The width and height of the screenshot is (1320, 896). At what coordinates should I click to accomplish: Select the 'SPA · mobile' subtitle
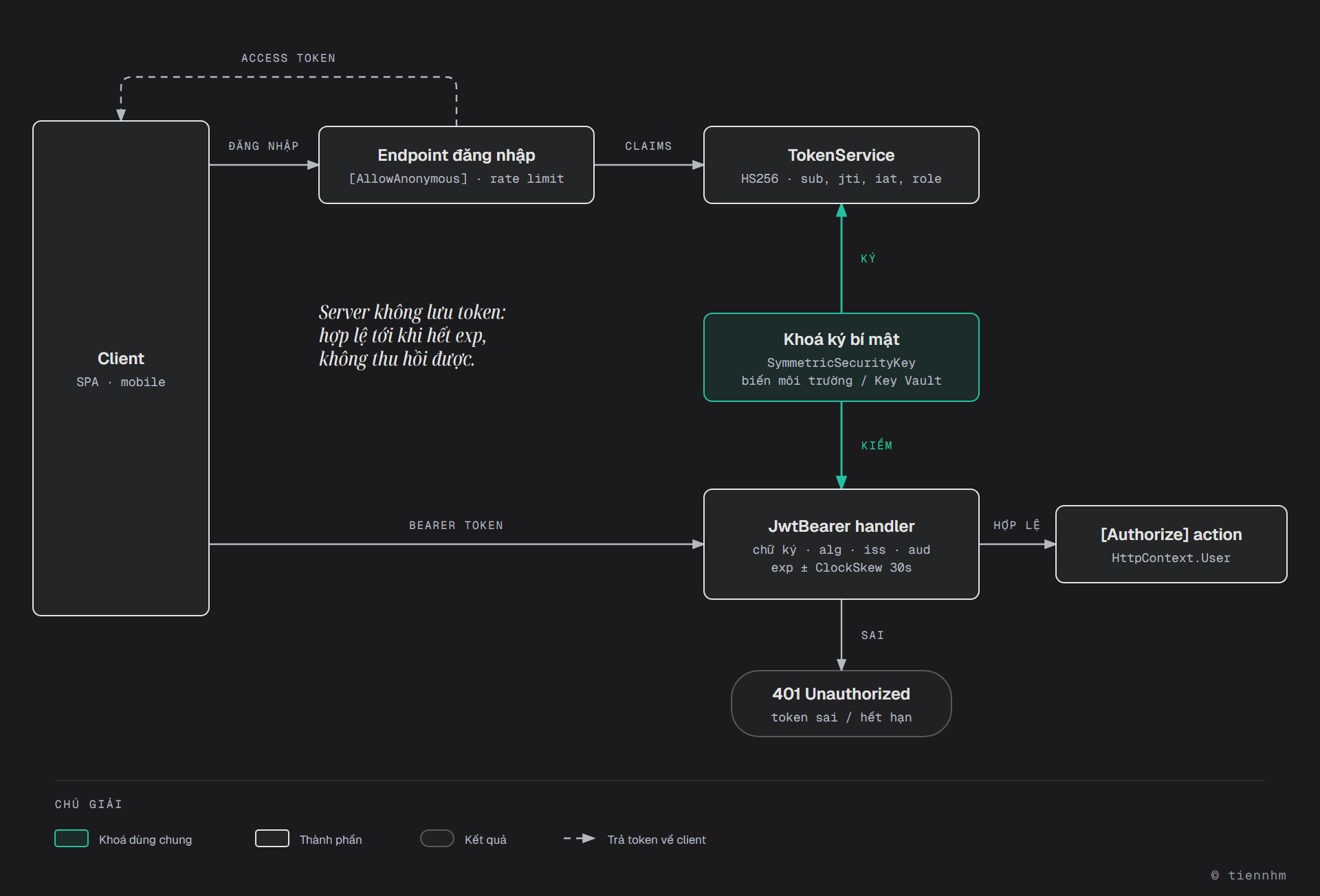point(121,382)
